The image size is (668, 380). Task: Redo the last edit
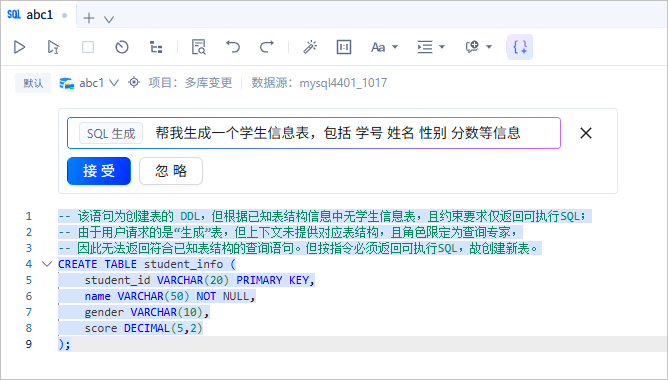(267, 47)
